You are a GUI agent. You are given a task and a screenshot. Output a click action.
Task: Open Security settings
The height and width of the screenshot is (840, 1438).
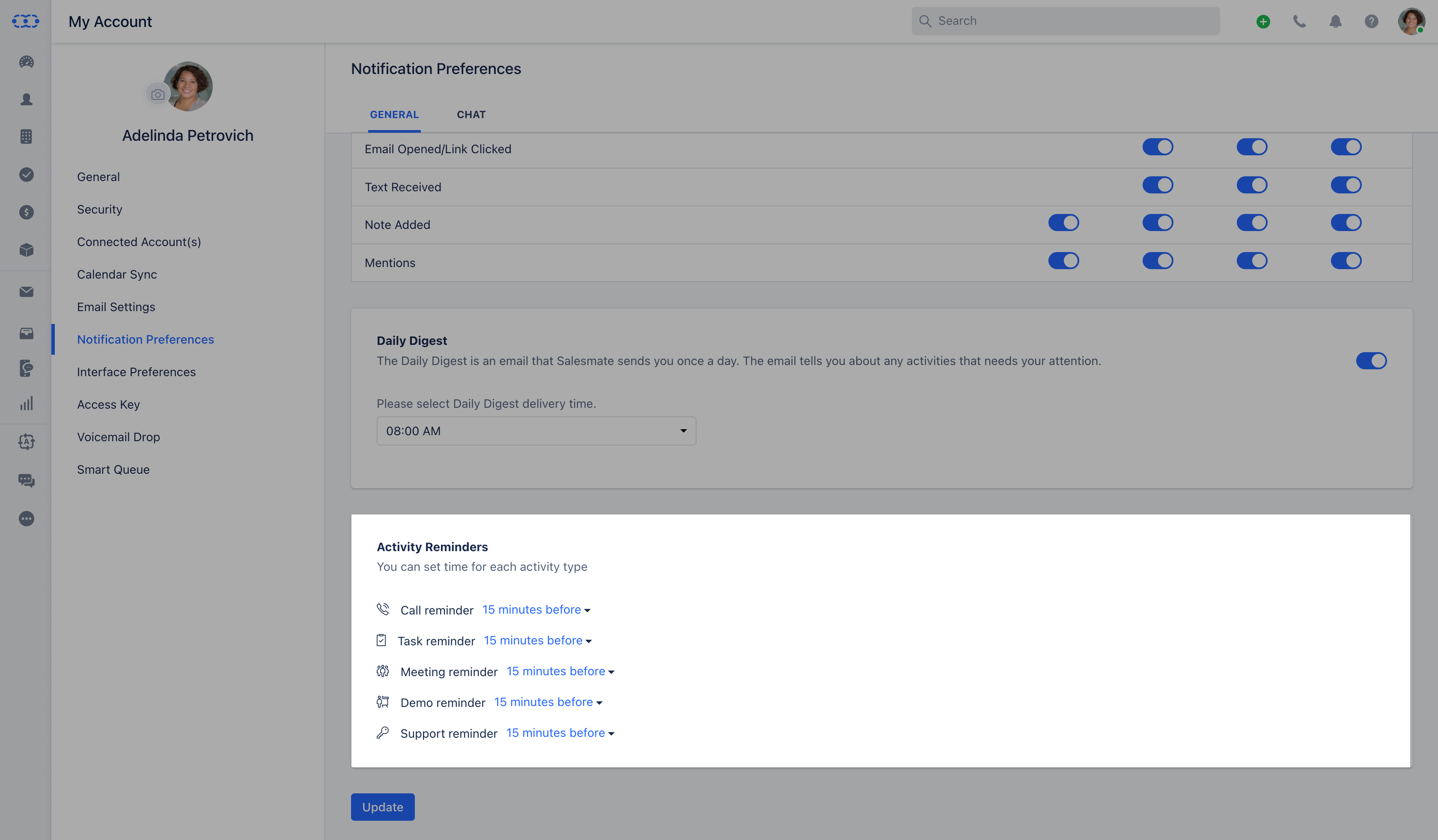point(99,209)
